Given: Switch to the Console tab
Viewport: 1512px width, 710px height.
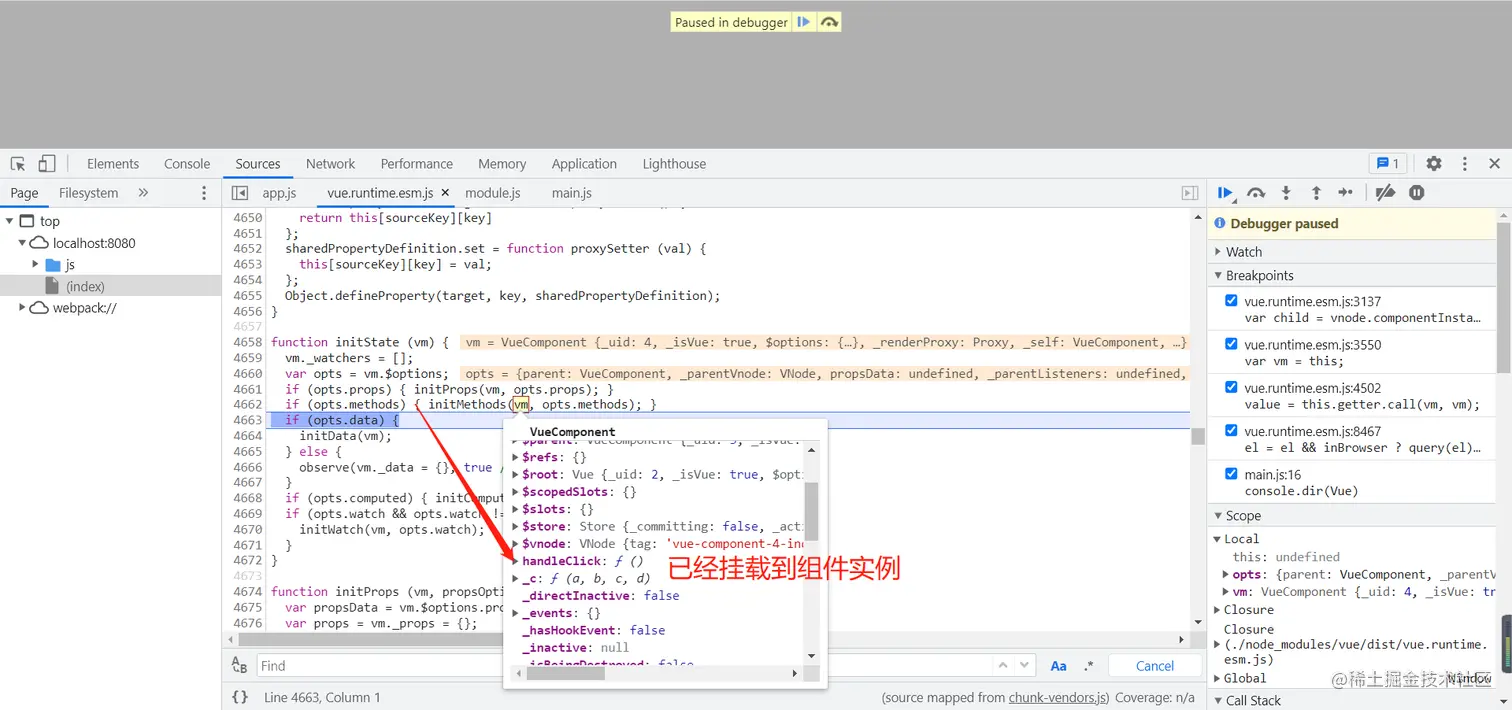Looking at the screenshot, I should [x=187, y=164].
